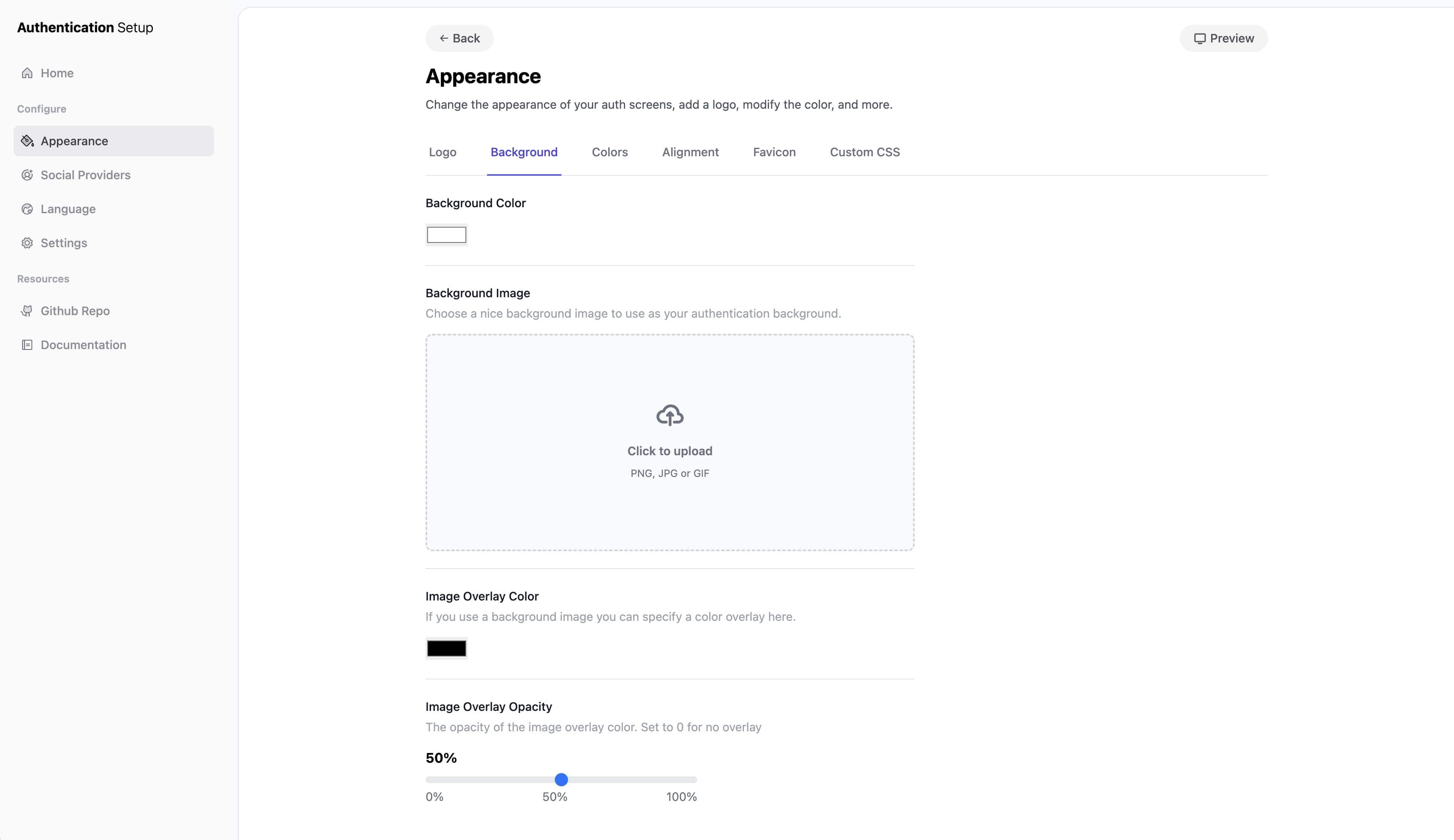Go to the Favicon tab
Screen dimensions: 1454x840
(774, 152)
